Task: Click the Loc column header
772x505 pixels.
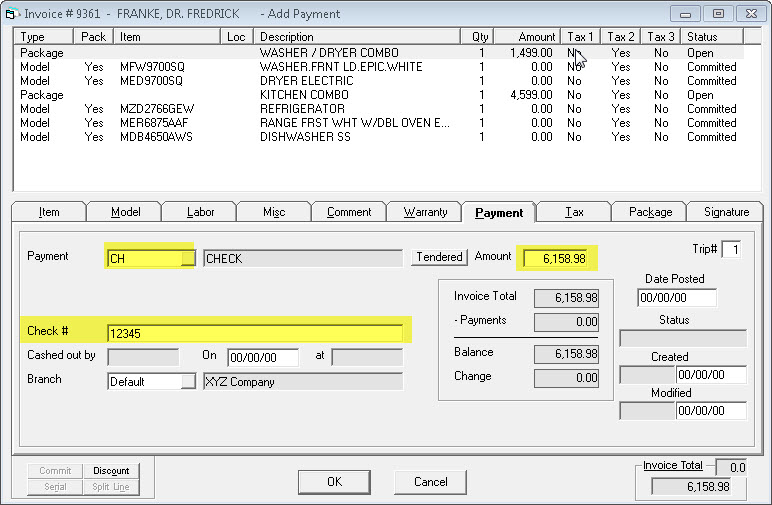Action: coord(236,37)
